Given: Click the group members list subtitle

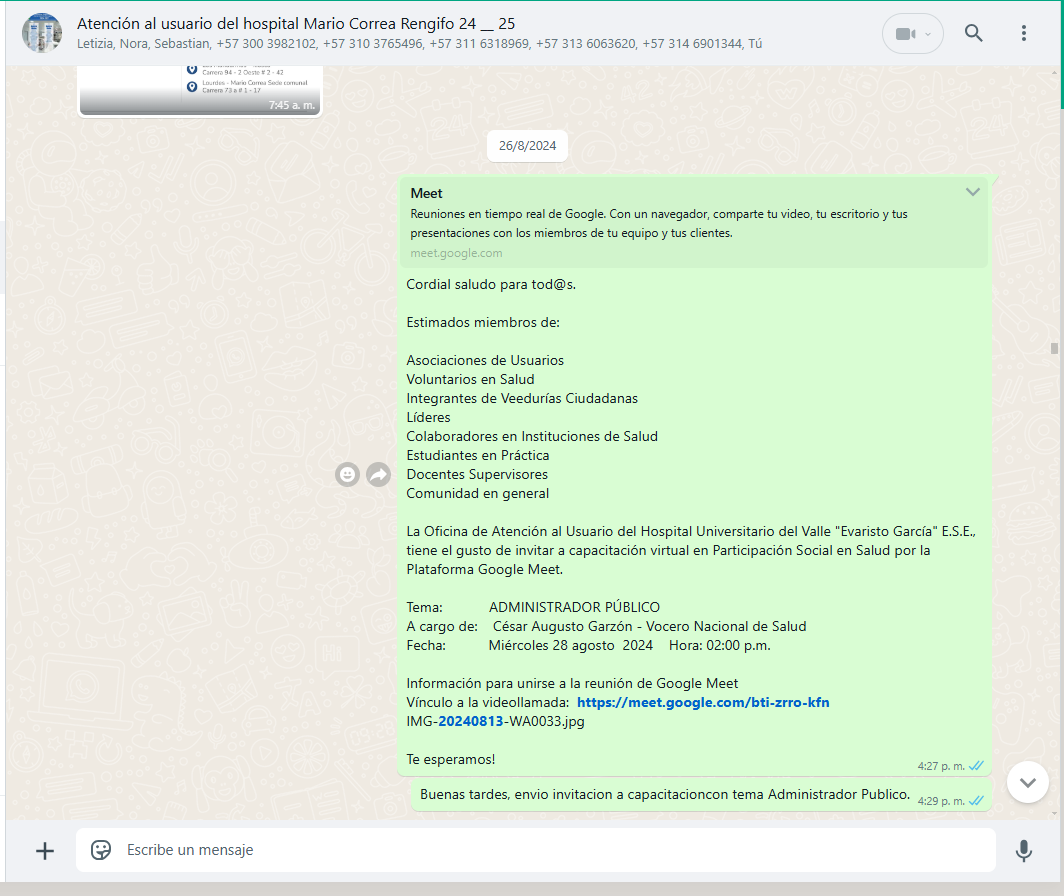Looking at the screenshot, I should (419, 44).
